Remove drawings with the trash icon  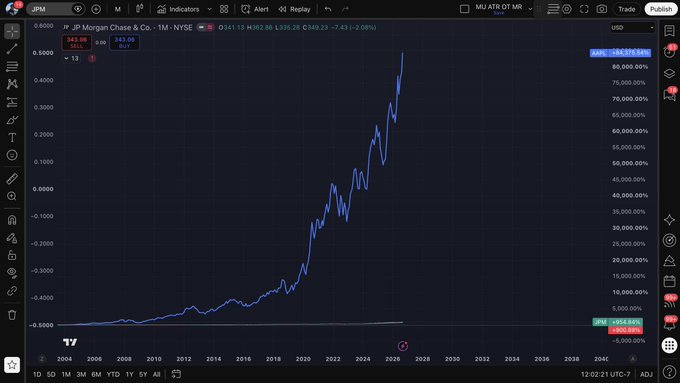pyautogui.click(x=12, y=314)
